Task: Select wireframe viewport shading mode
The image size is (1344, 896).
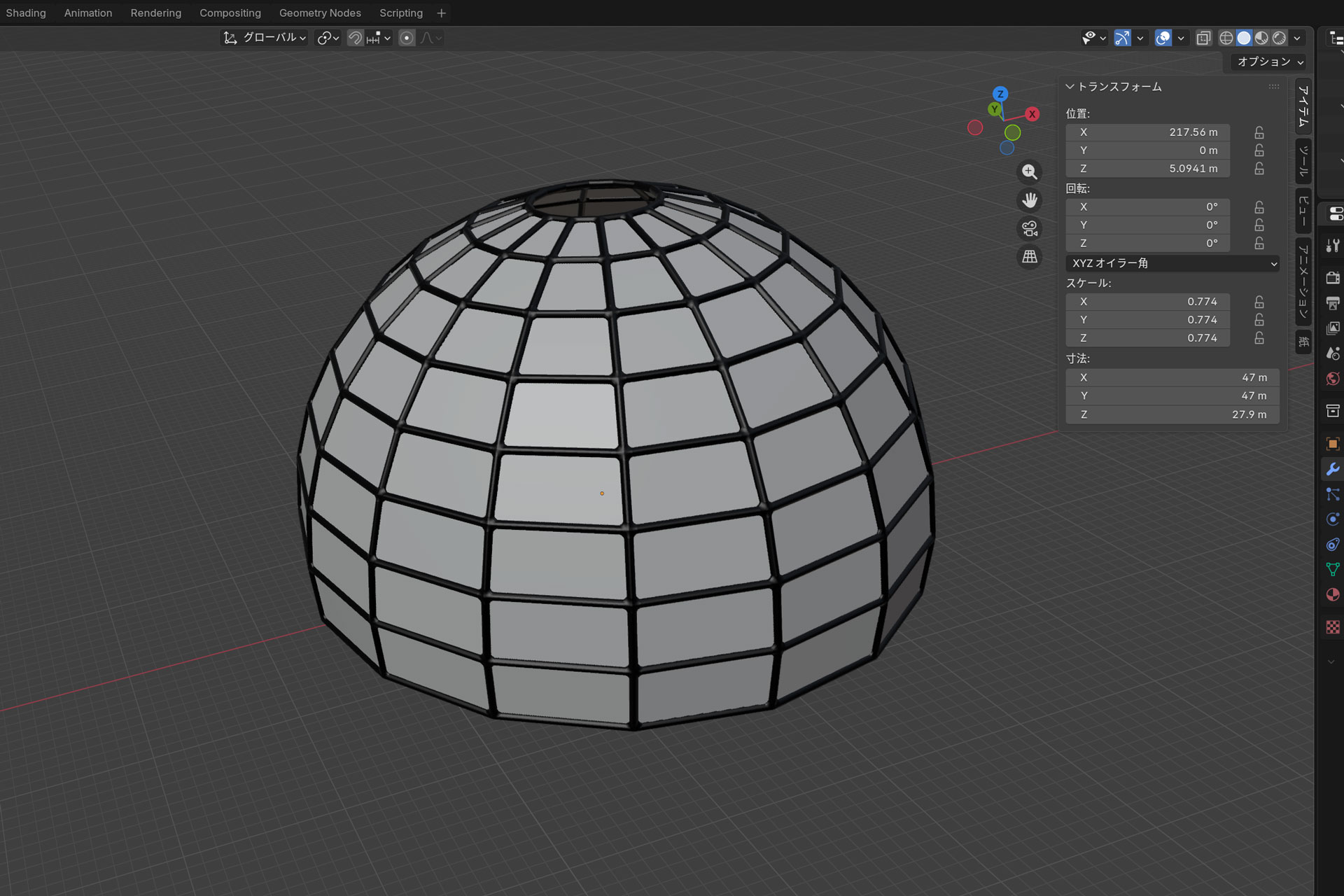Action: point(1226,38)
